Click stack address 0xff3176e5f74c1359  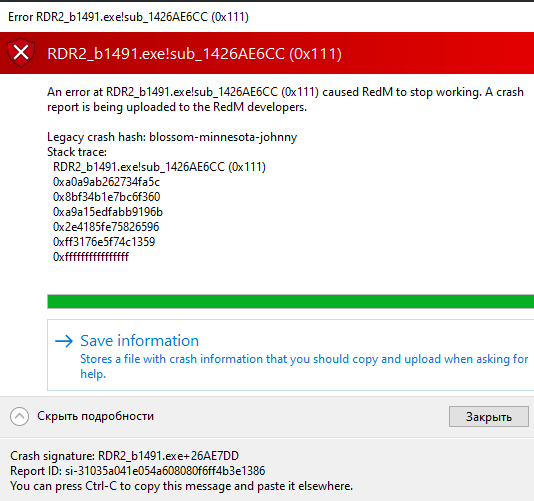[x=104, y=242]
